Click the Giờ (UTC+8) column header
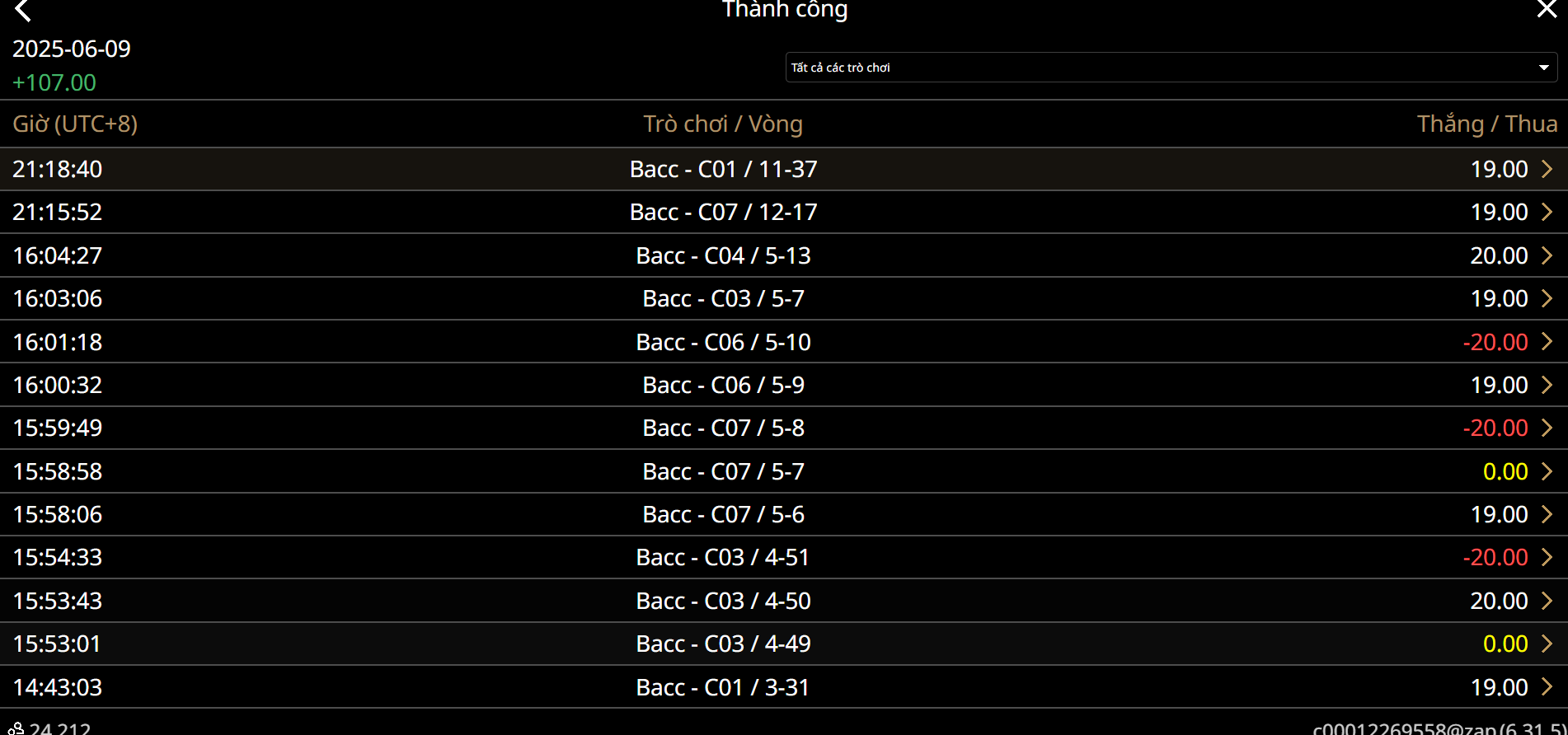Screen dimensions: 1568x735 point(75,124)
